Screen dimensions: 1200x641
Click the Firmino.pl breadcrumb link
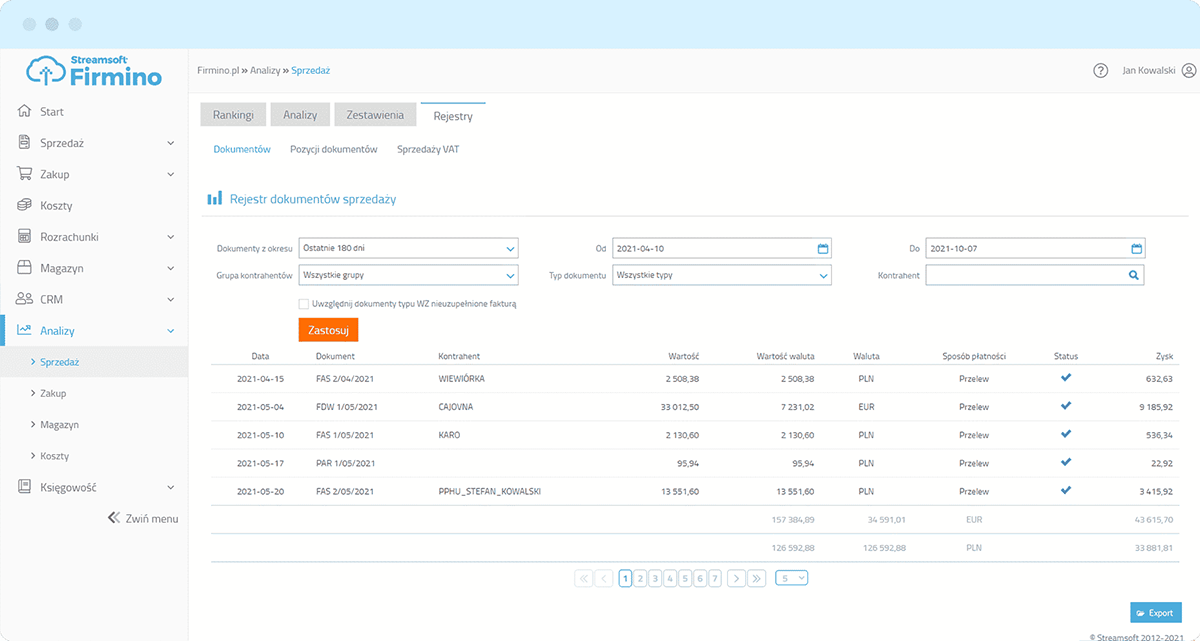[219, 71]
